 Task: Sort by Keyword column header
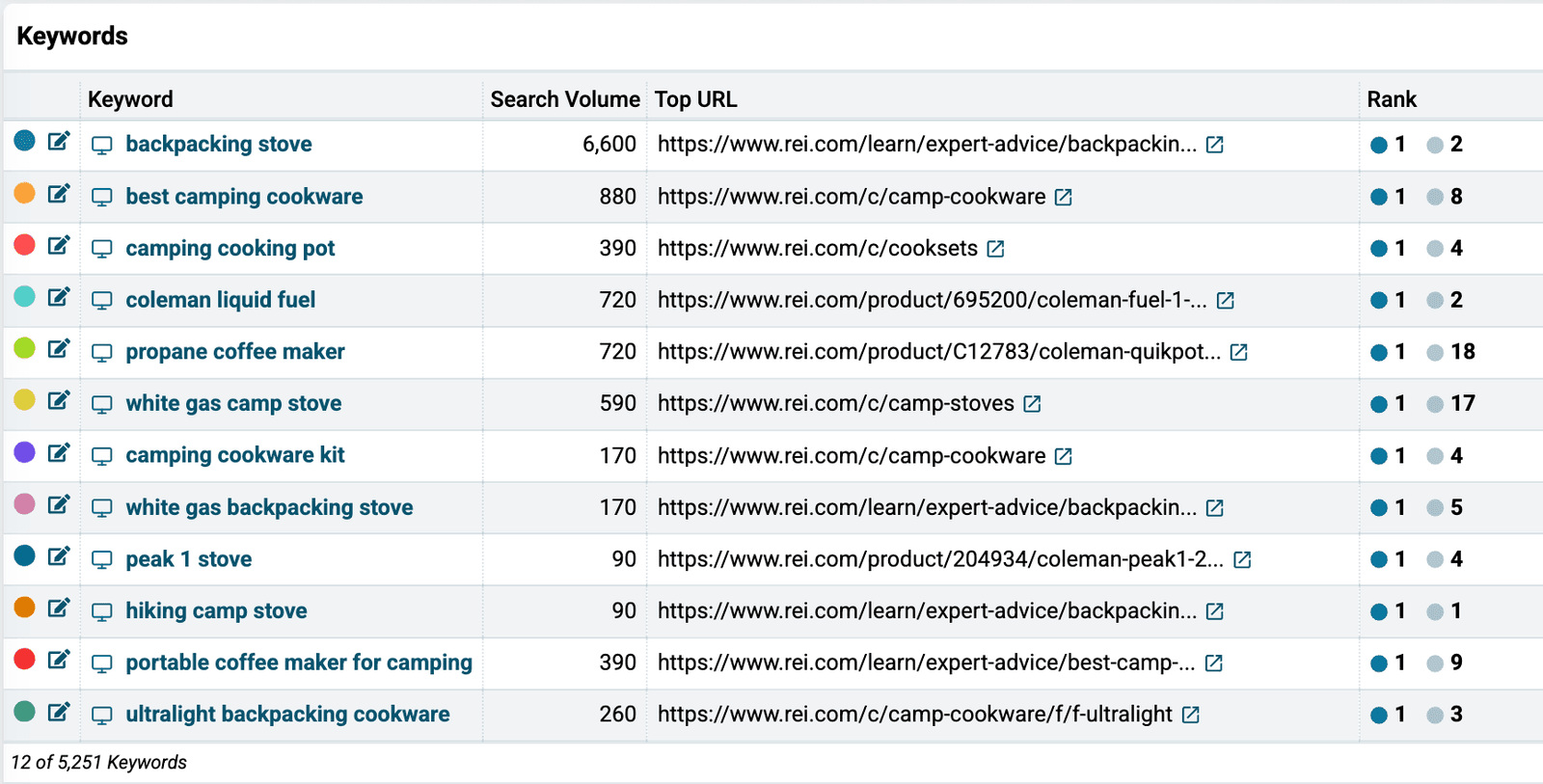coord(130,99)
